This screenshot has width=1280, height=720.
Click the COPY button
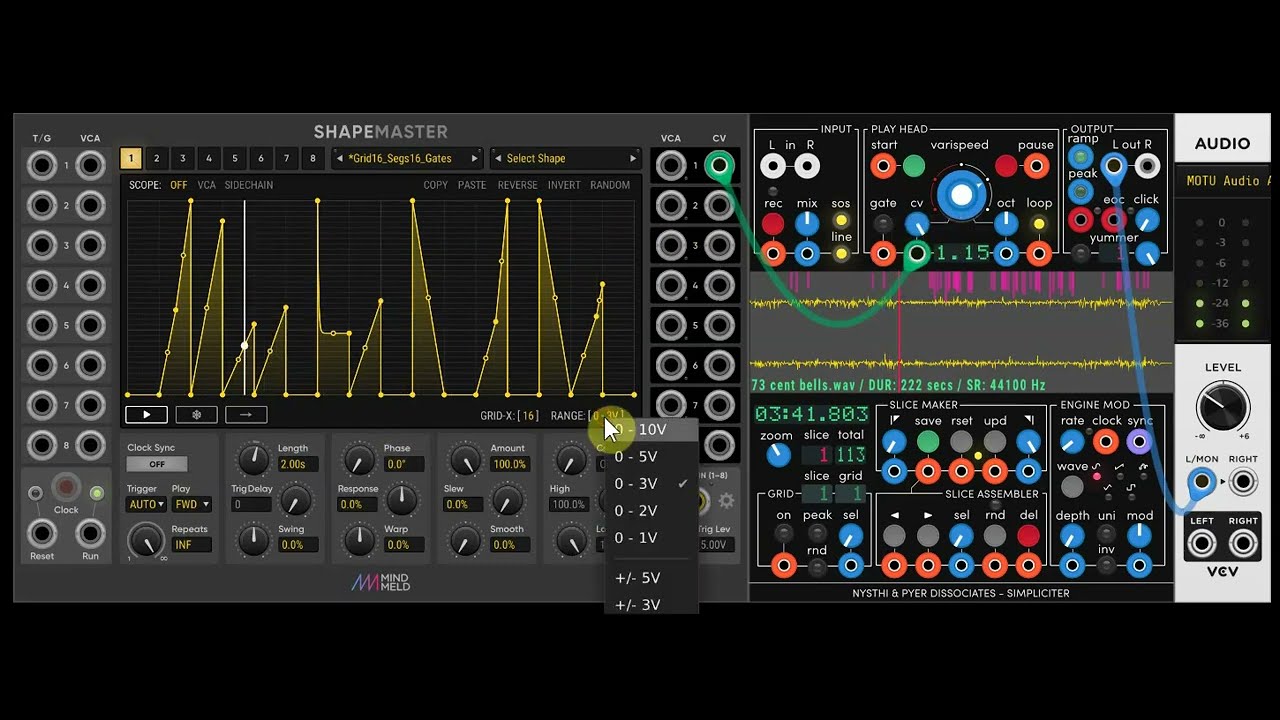click(435, 185)
